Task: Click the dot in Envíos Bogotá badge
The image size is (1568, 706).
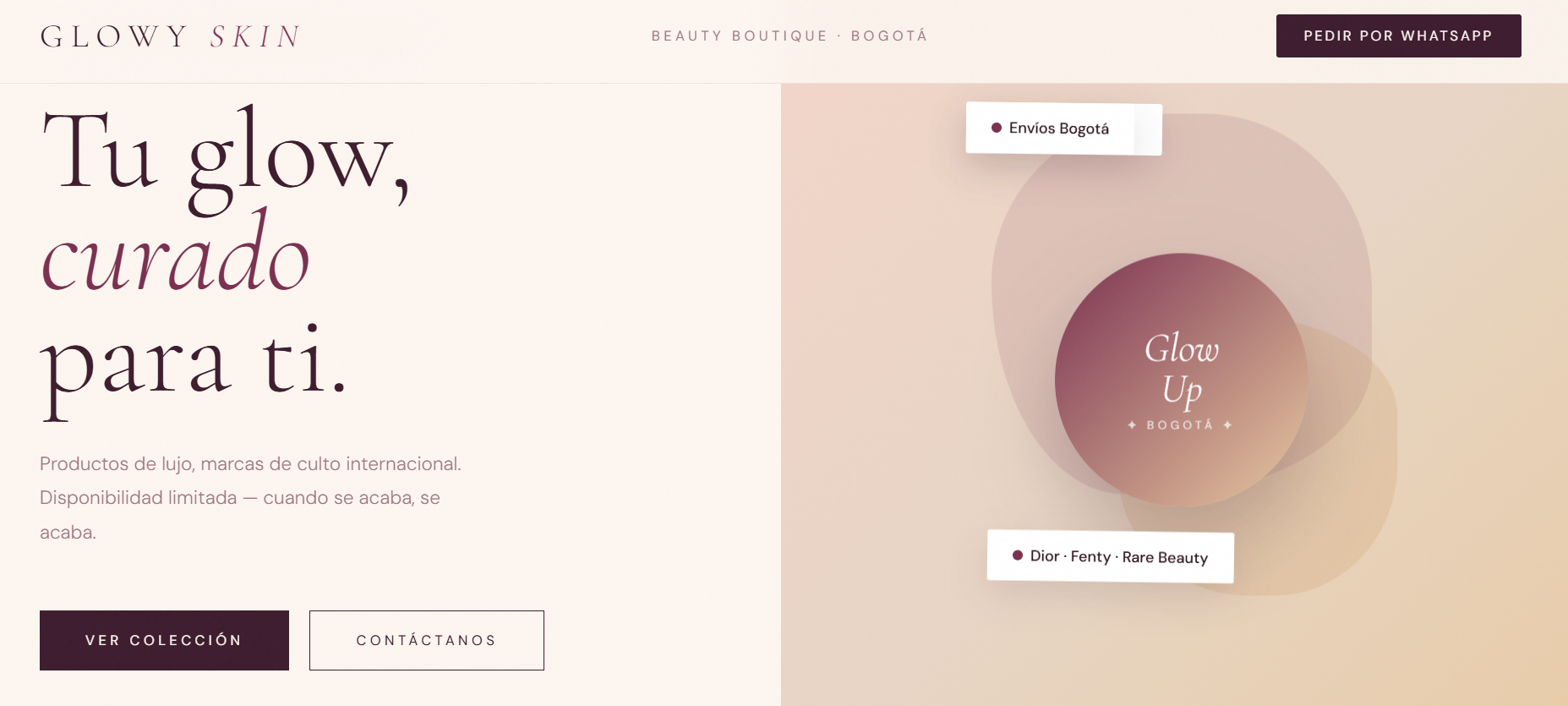Action: (x=997, y=128)
